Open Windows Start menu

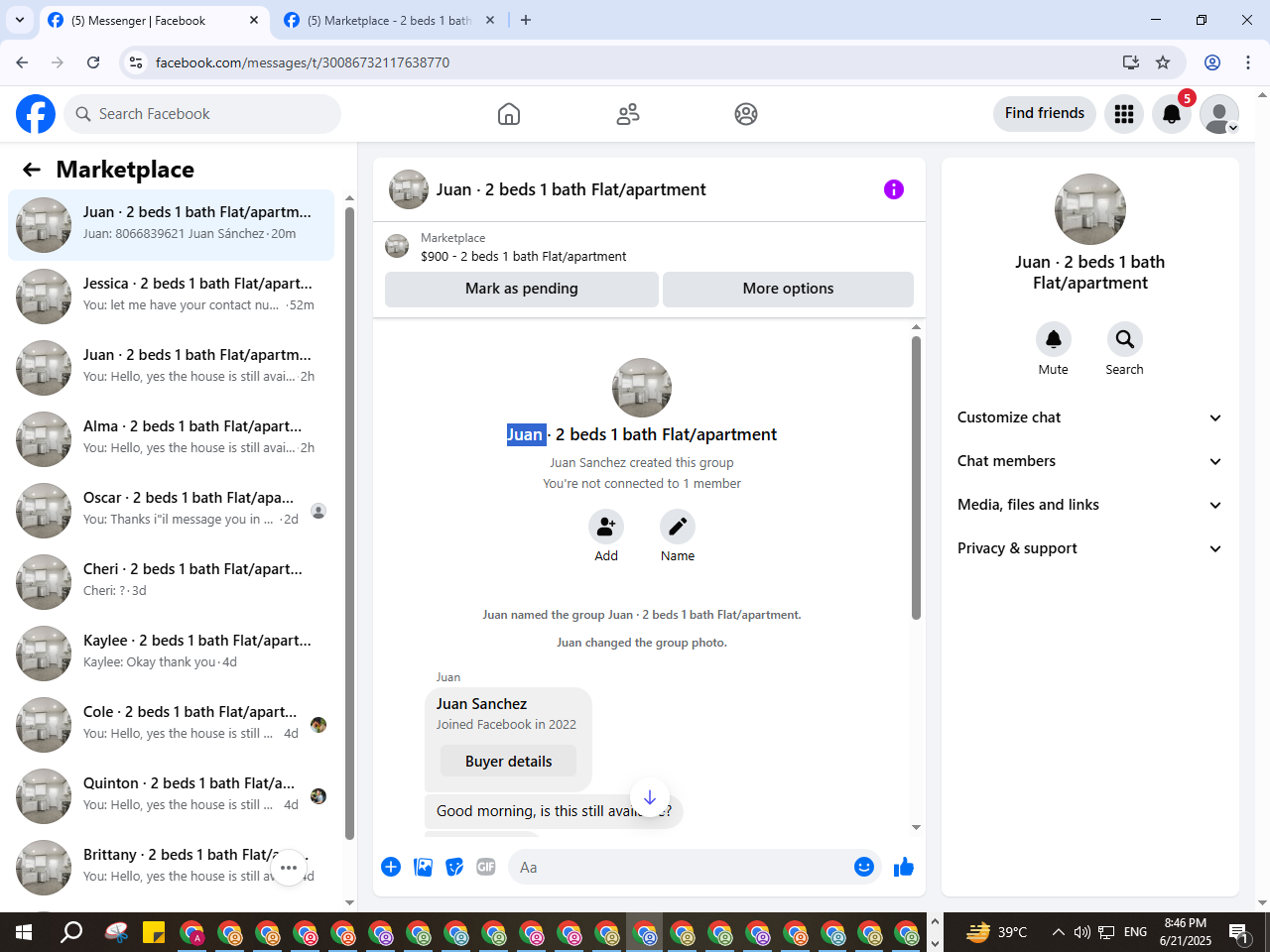(x=24, y=932)
